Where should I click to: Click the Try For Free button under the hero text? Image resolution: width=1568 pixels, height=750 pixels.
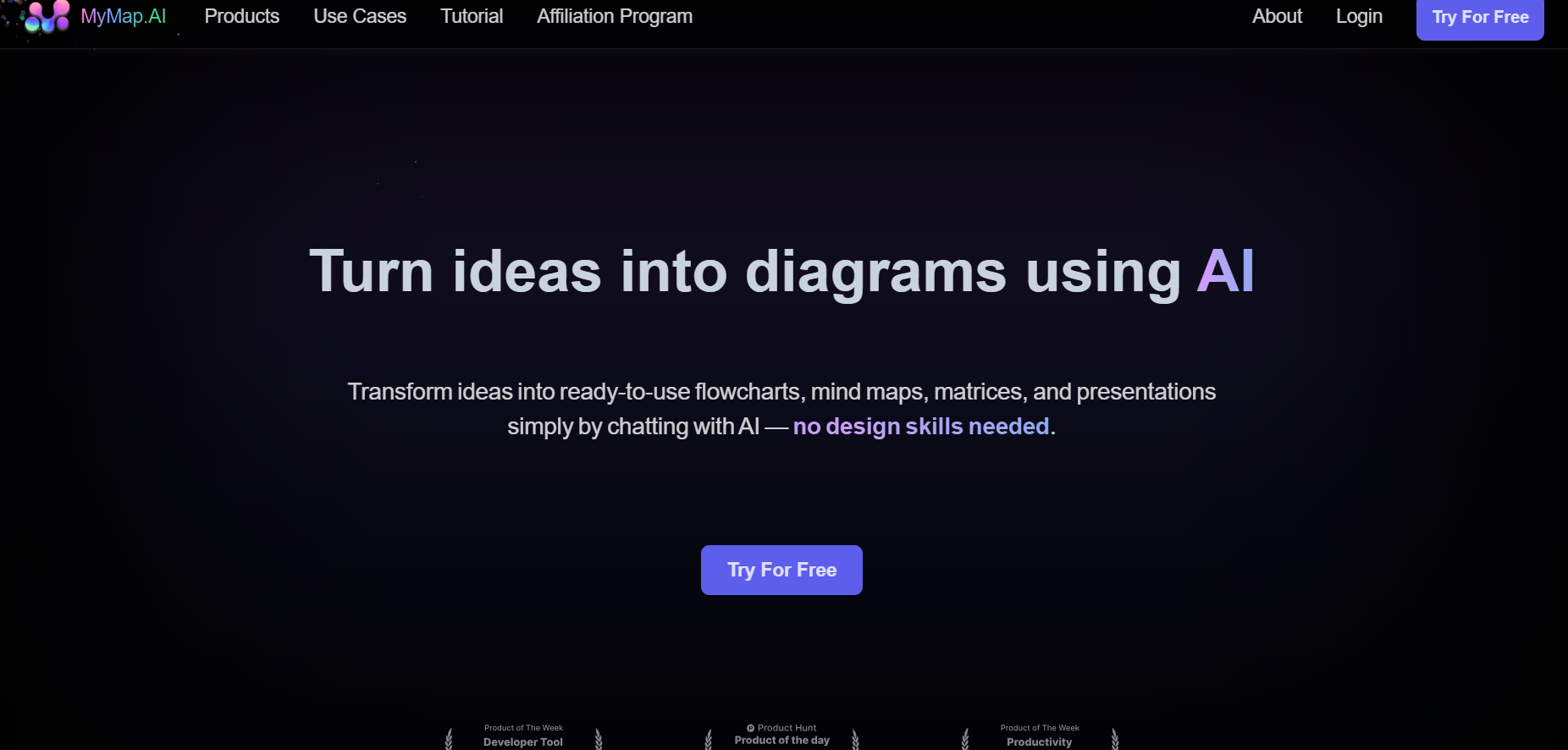pyautogui.click(x=781, y=570)
